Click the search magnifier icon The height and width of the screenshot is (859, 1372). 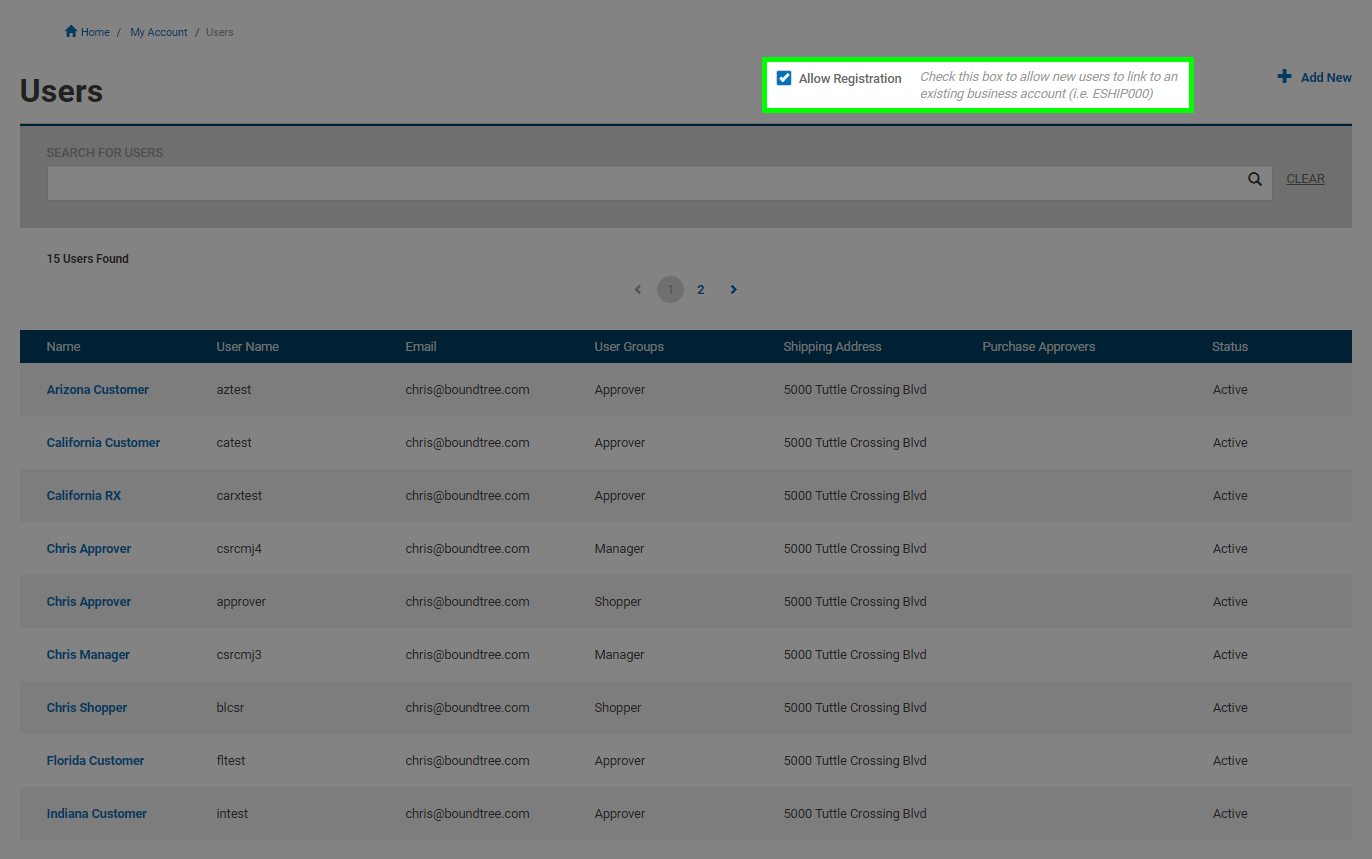click(x=1255, y=179)
